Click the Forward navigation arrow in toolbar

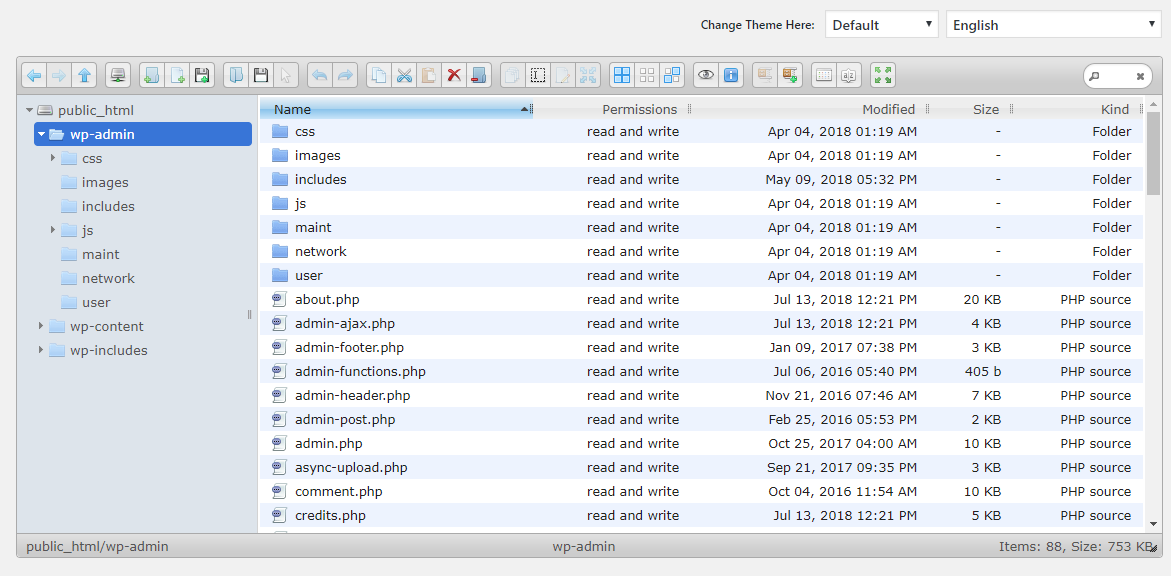point(59,75)
